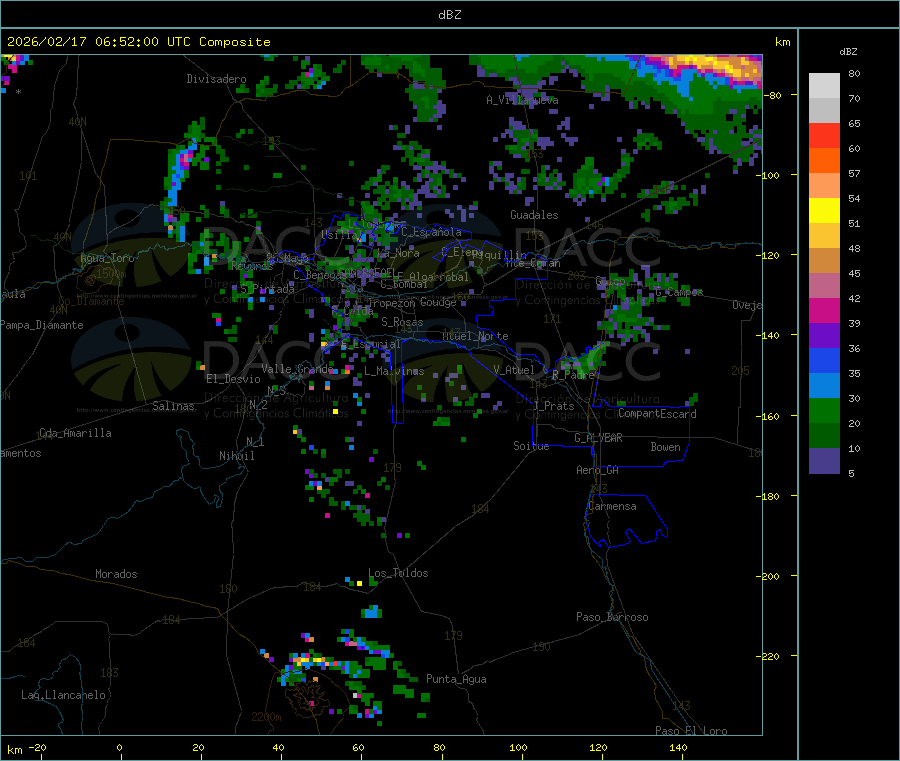Pick the light blue 30-35 dBZ legend swatch

pyautogui.click(x=824, y=386)
